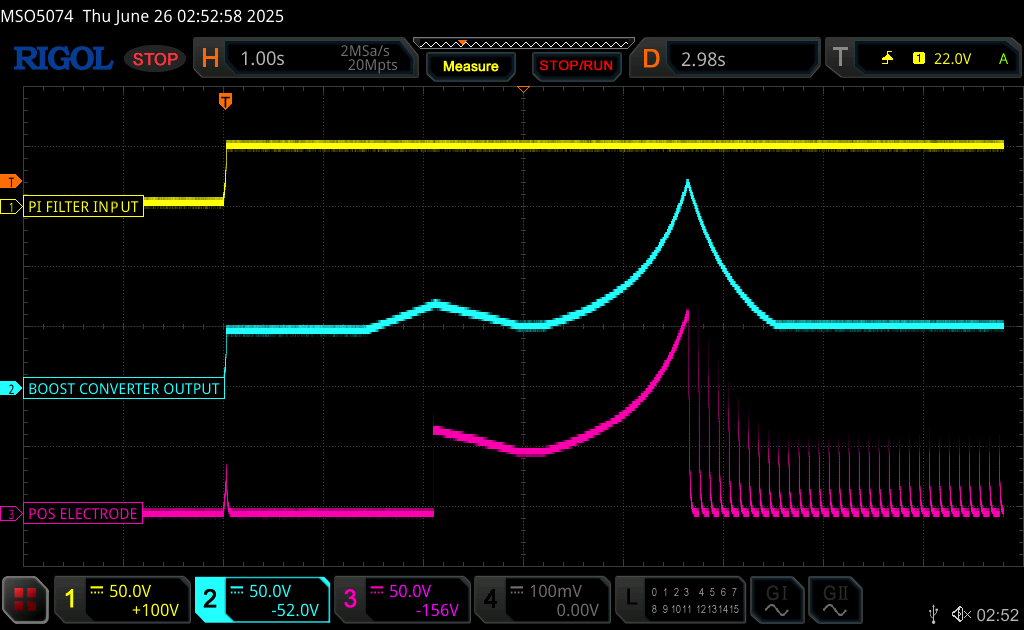Tap the red STOP status indicator
The height and width of the screenshot is (630, 1024).
coord(155,59)
